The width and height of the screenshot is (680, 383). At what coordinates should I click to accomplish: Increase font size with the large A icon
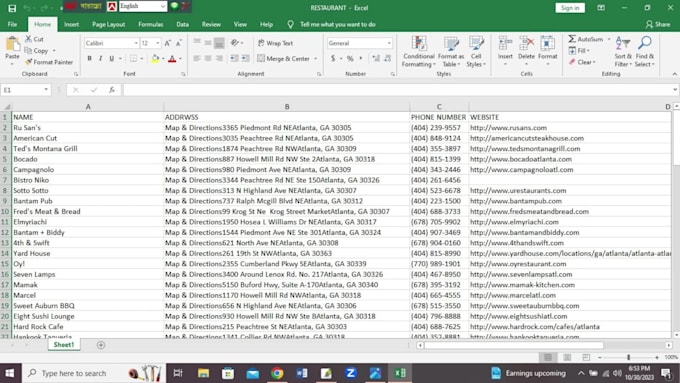tap(167, 43)
